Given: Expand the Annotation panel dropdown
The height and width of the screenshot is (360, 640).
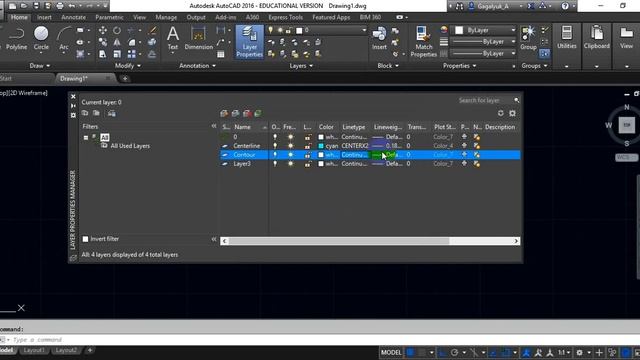Looking at the screenshot, I should coord(198,66).
